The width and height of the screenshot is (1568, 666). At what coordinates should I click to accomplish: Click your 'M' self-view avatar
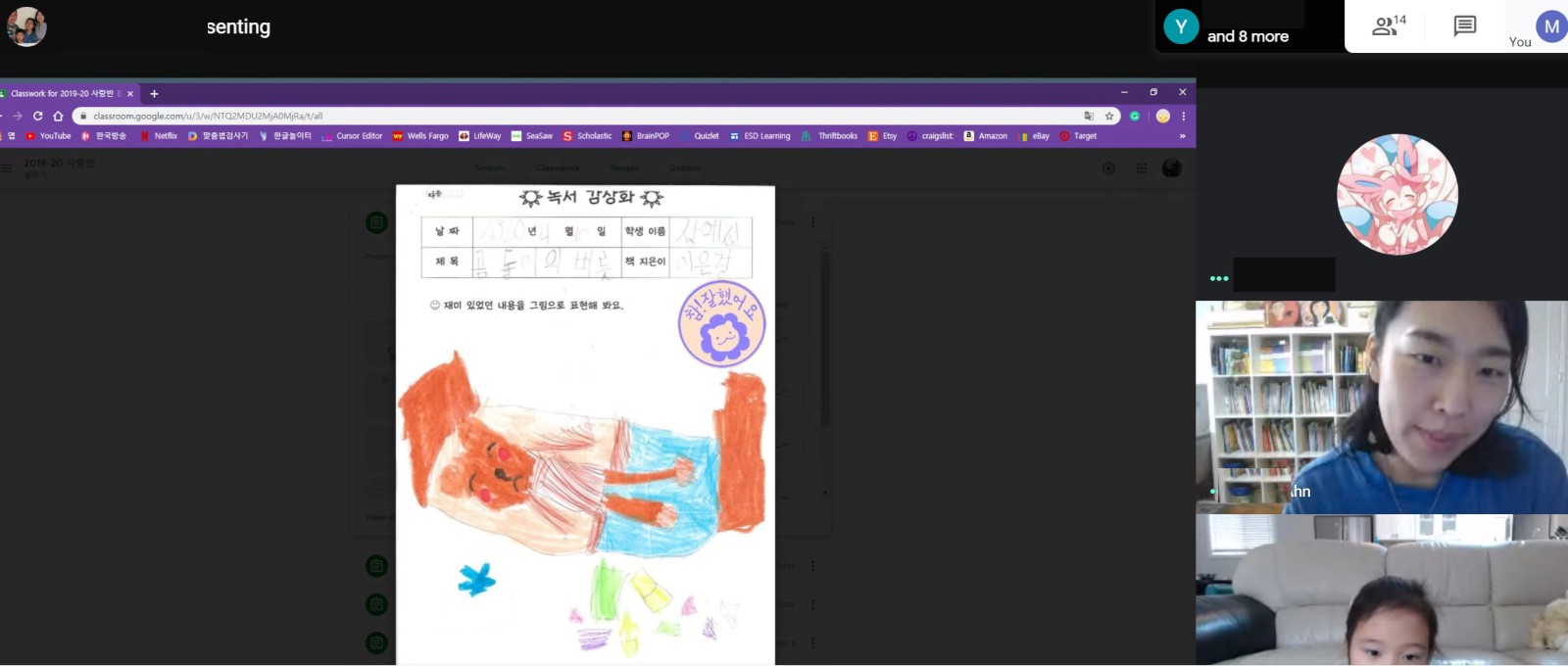[1550, 26]
